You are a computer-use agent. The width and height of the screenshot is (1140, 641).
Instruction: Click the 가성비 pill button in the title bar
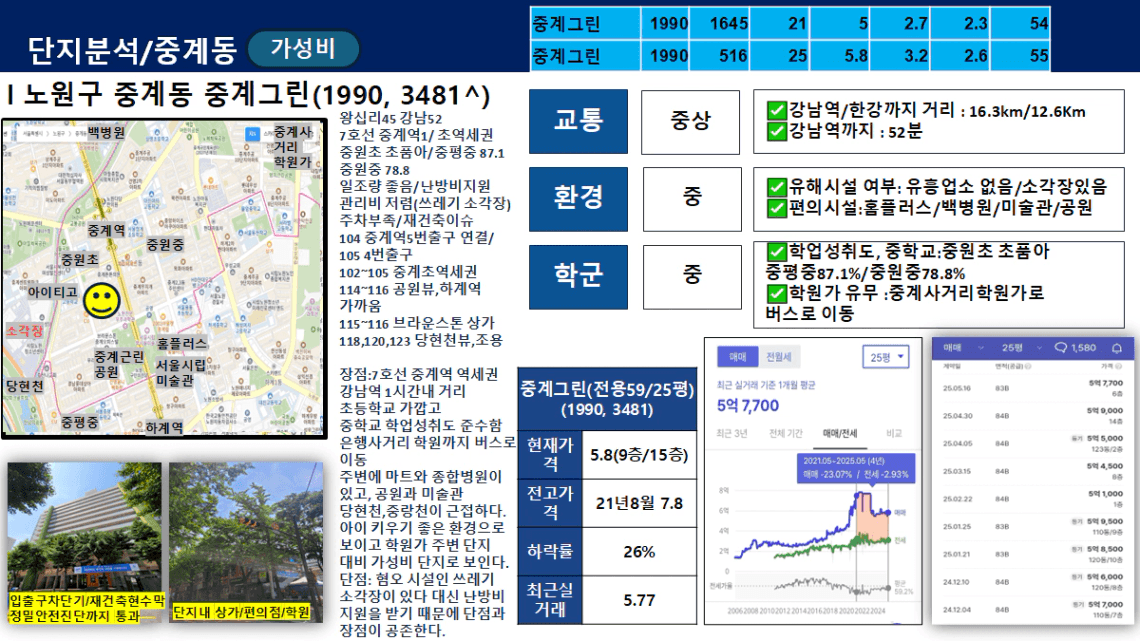pos(303,49)
